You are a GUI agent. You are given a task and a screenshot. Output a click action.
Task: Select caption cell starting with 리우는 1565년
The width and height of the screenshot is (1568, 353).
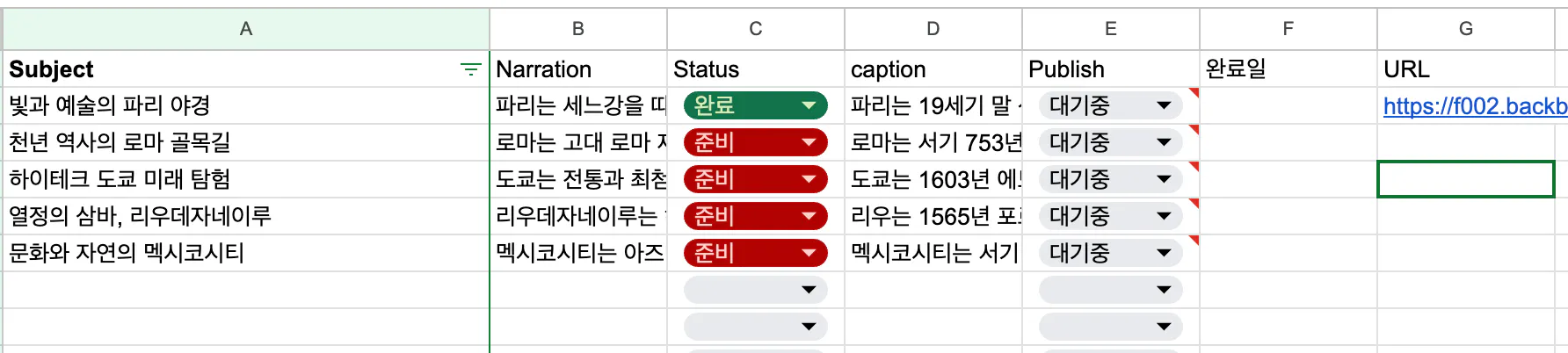(x=933, y=217)
